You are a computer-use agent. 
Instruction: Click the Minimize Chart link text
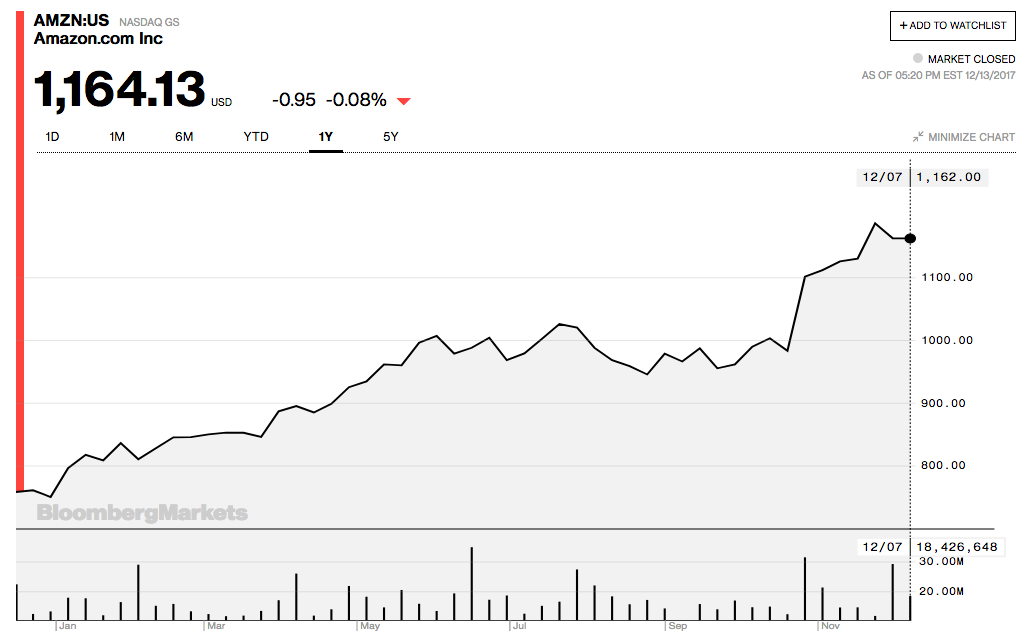(971, 137)
